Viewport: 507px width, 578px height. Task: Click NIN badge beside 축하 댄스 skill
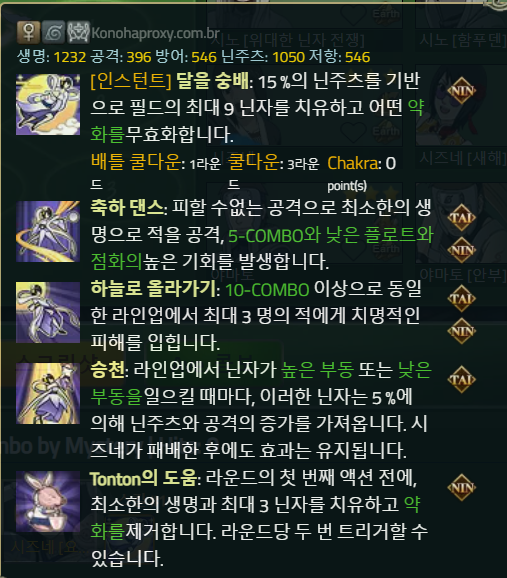(x=461, y=250)
